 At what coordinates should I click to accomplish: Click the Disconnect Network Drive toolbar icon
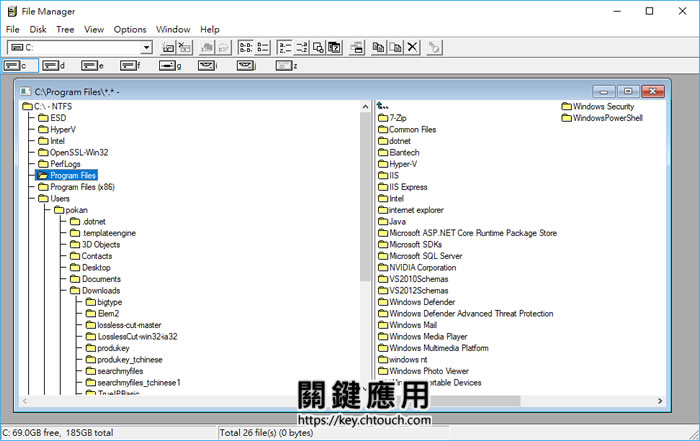[x=185, y=47]
